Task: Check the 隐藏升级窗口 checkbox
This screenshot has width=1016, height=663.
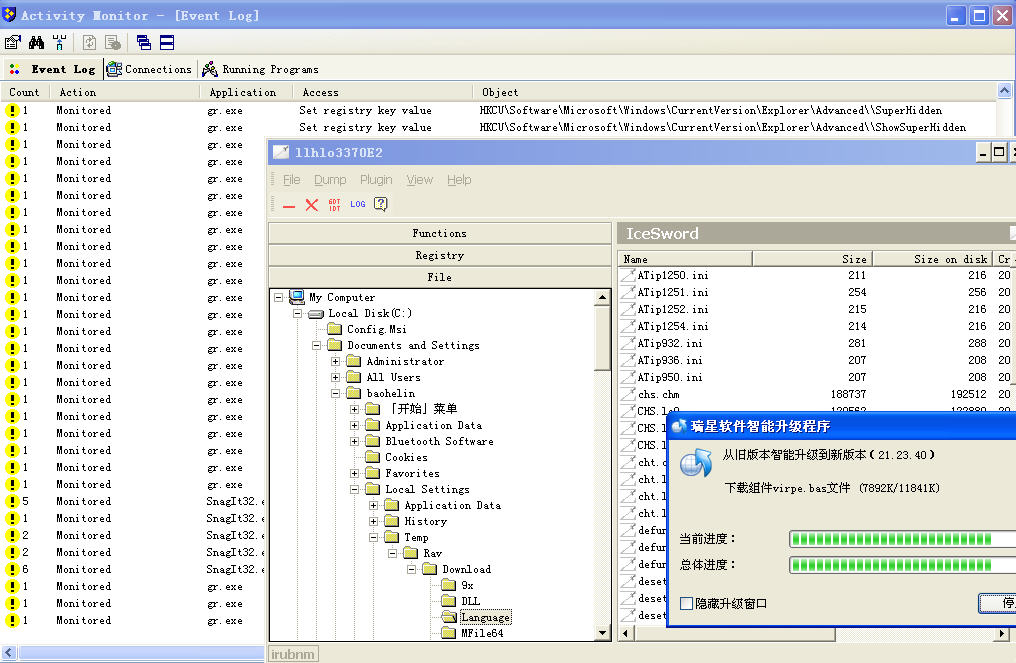Action: 686,603
